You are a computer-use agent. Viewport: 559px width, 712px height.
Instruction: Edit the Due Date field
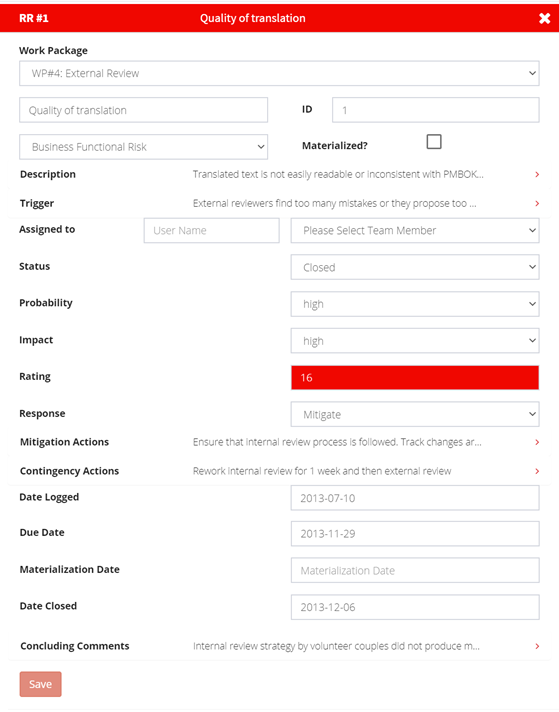[415, 534]
